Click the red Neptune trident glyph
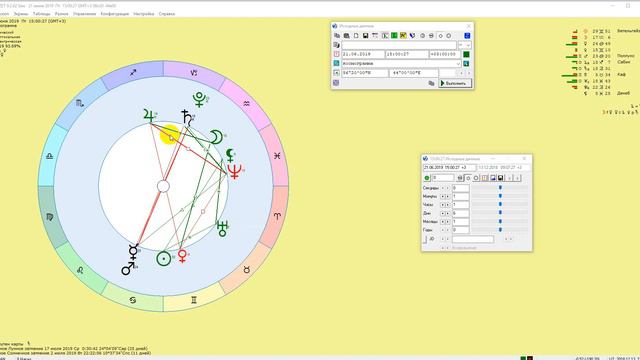Screen dimensions: 640x360 click(x=235, y=171)
